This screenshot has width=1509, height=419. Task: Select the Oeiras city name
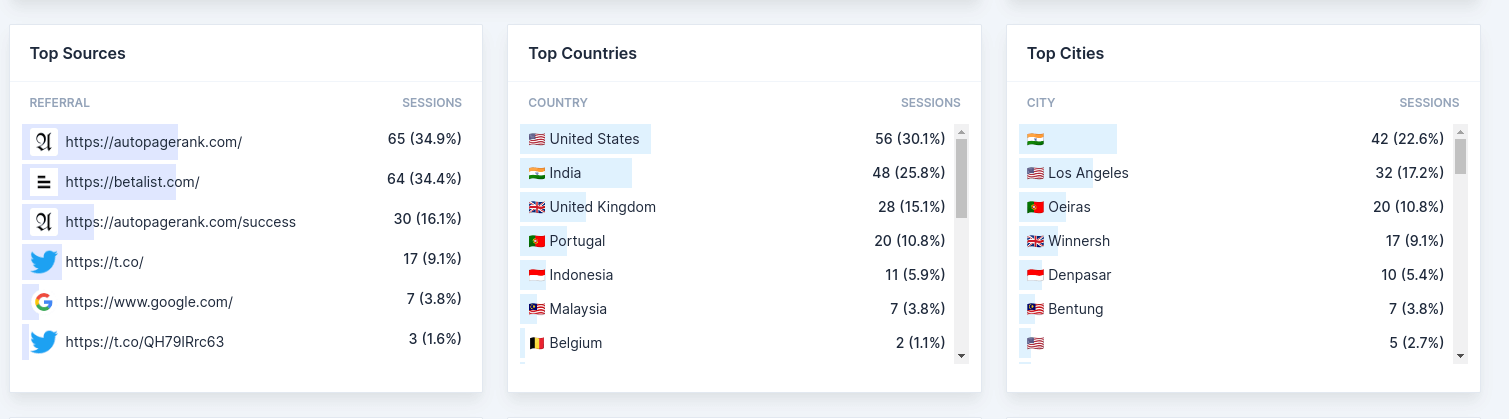point(1069,207)
